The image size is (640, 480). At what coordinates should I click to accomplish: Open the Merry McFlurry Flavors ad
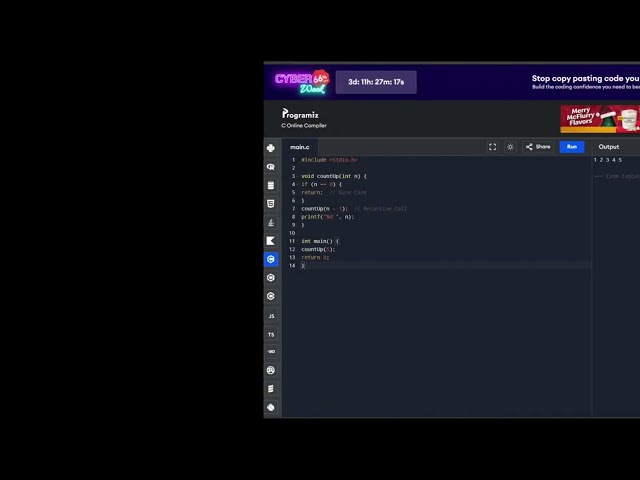(x=600, y=119)
